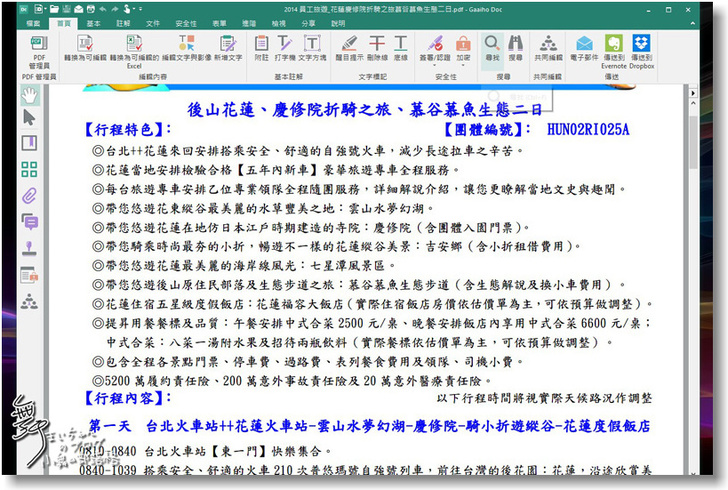Select the 文字方塊 text box tool
This screenshot has height=490, width=728.
coord(312,48)
